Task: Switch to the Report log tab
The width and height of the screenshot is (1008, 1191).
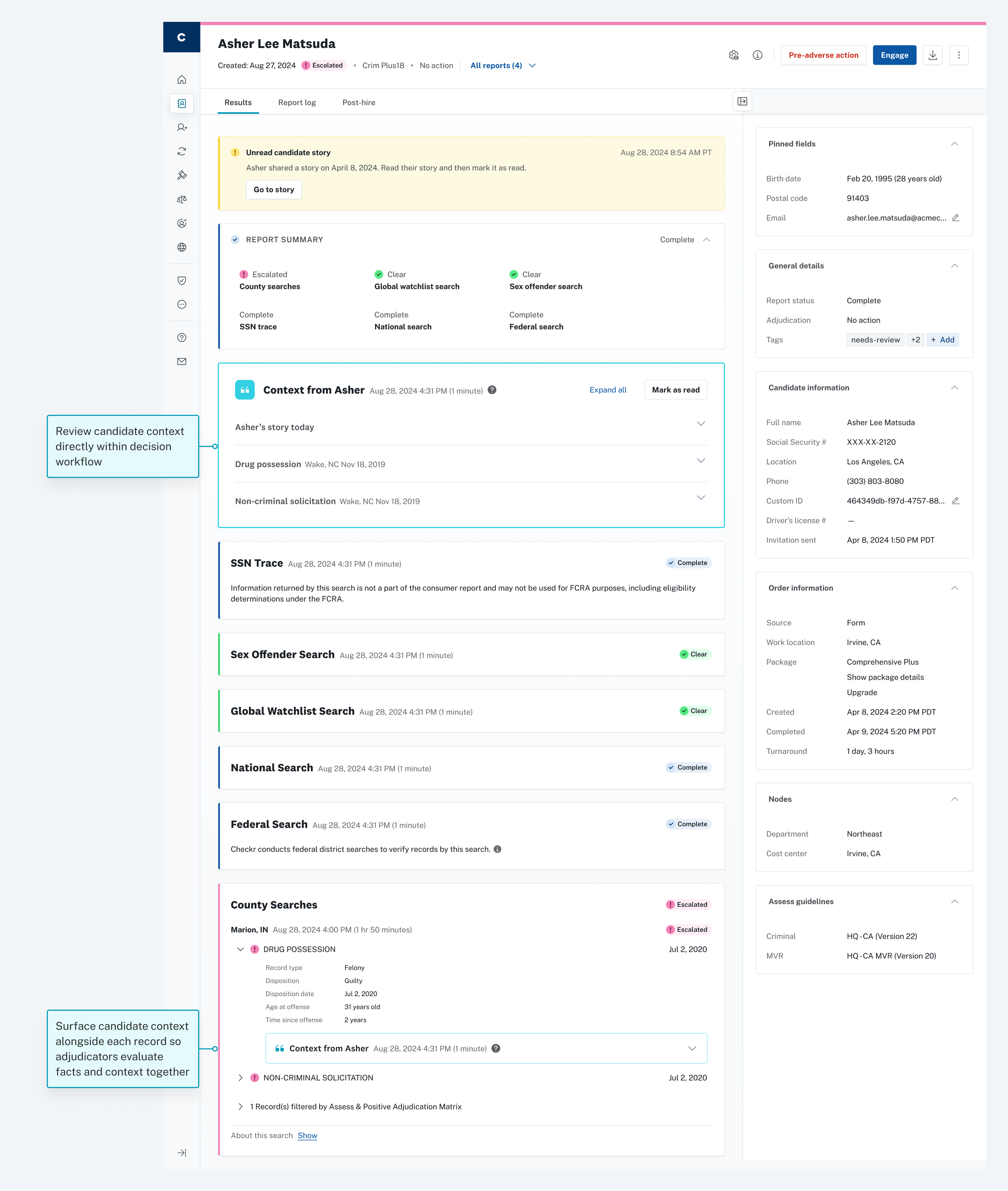Action: point(297,103)
